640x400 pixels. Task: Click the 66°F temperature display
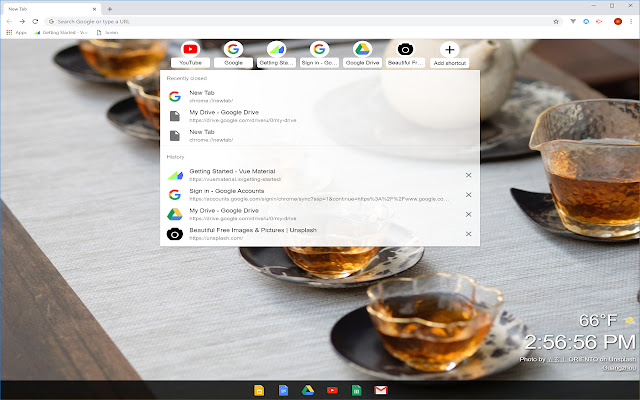click(x=598, y=320)
